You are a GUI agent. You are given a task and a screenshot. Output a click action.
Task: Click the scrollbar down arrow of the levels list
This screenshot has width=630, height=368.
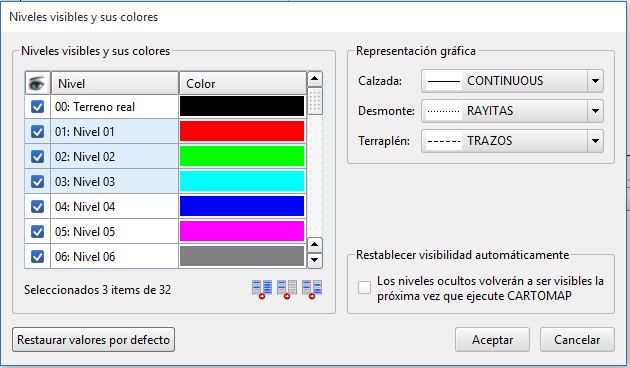coord(315,260)
